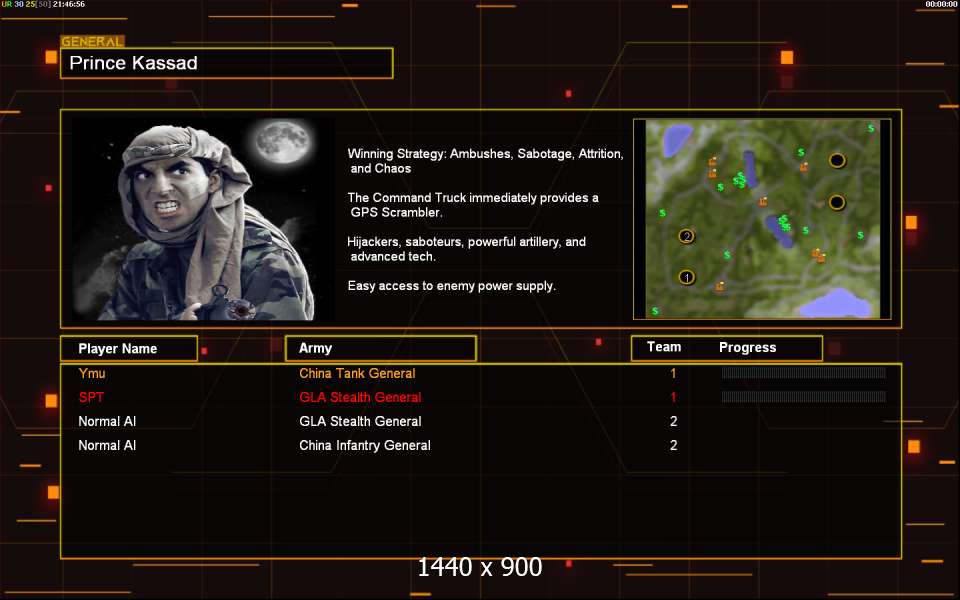This screenshot has width=960, height=600.
Task: Click the upper empty start position circle
Action: point(837,160)
